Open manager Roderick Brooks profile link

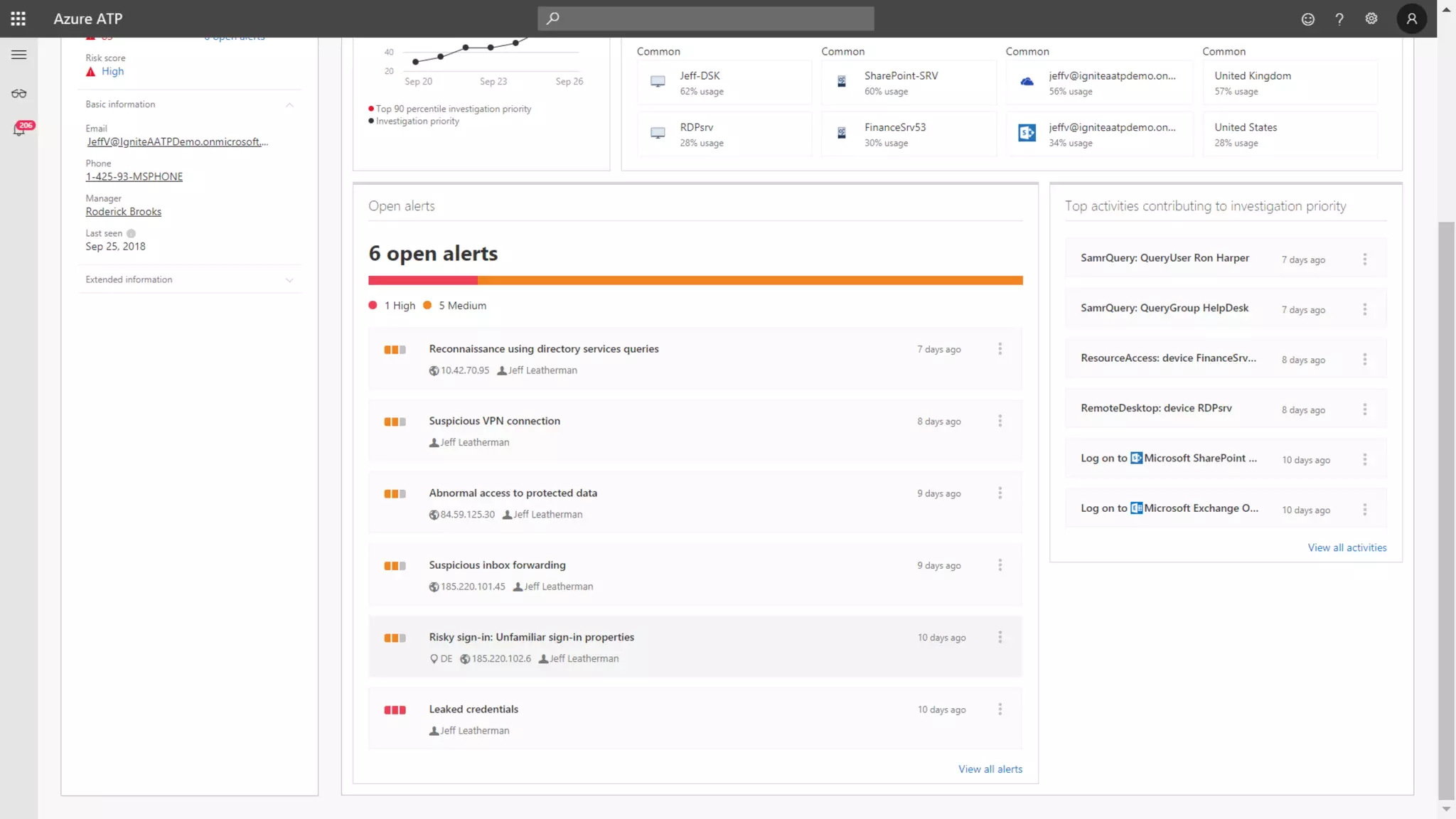[124, 212]
